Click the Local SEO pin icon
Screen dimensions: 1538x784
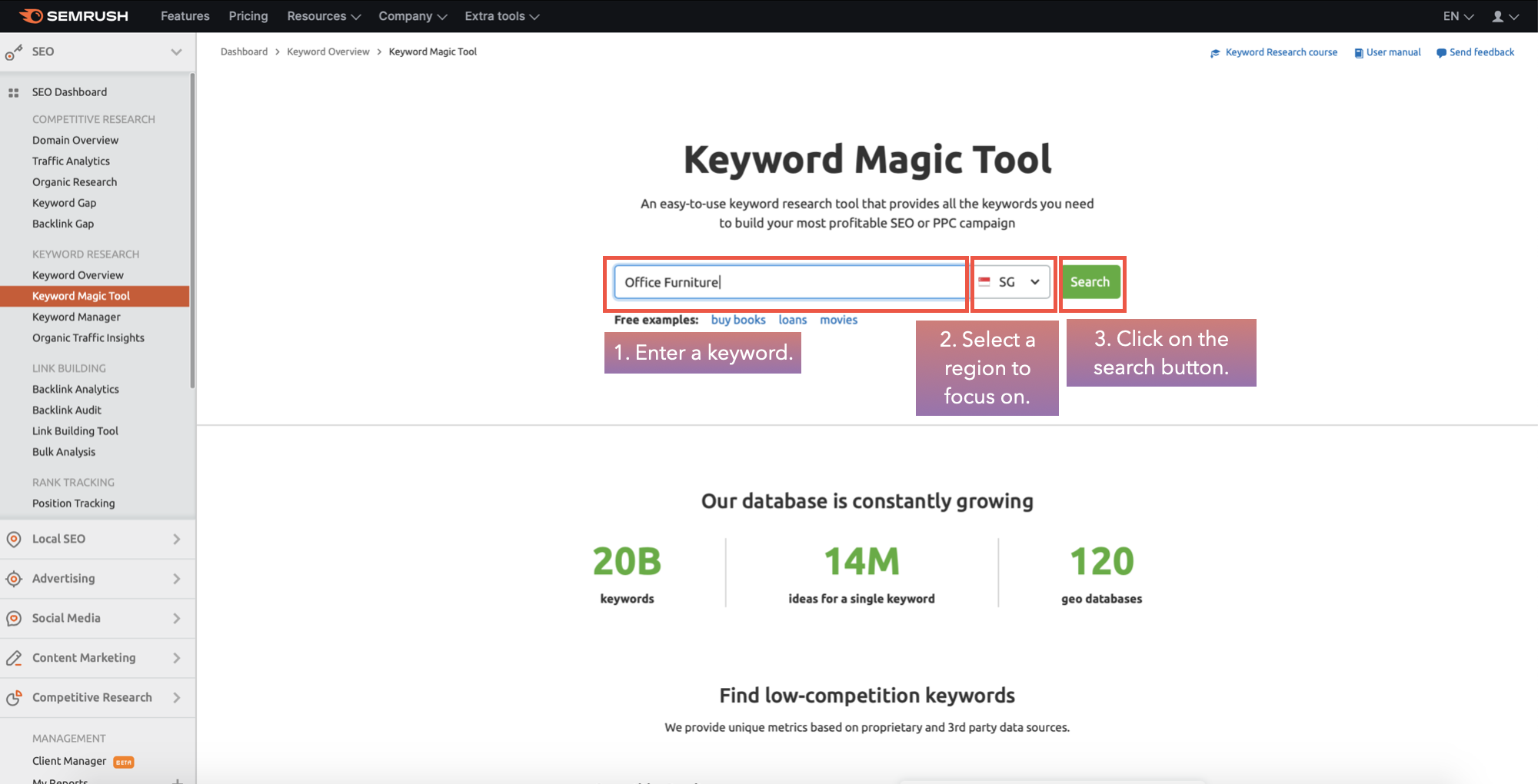coord(13,539)
